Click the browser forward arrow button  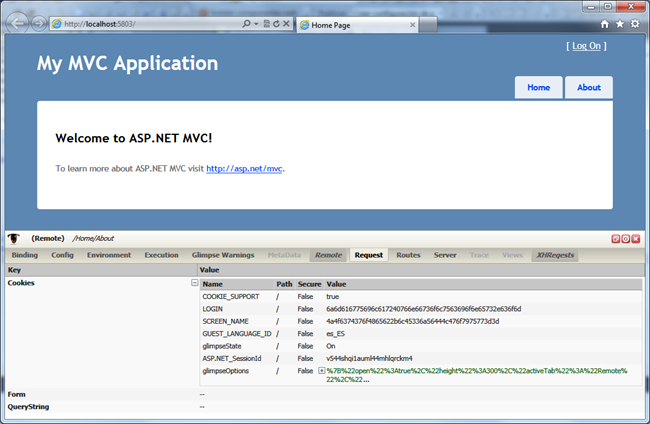pos(37,23)
